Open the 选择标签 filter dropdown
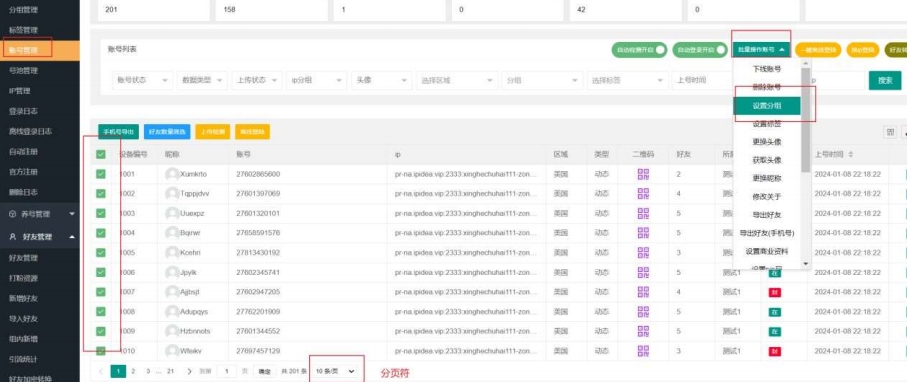Screen dimensions: 911x382 pyautogui.click(x=627, y=80)
